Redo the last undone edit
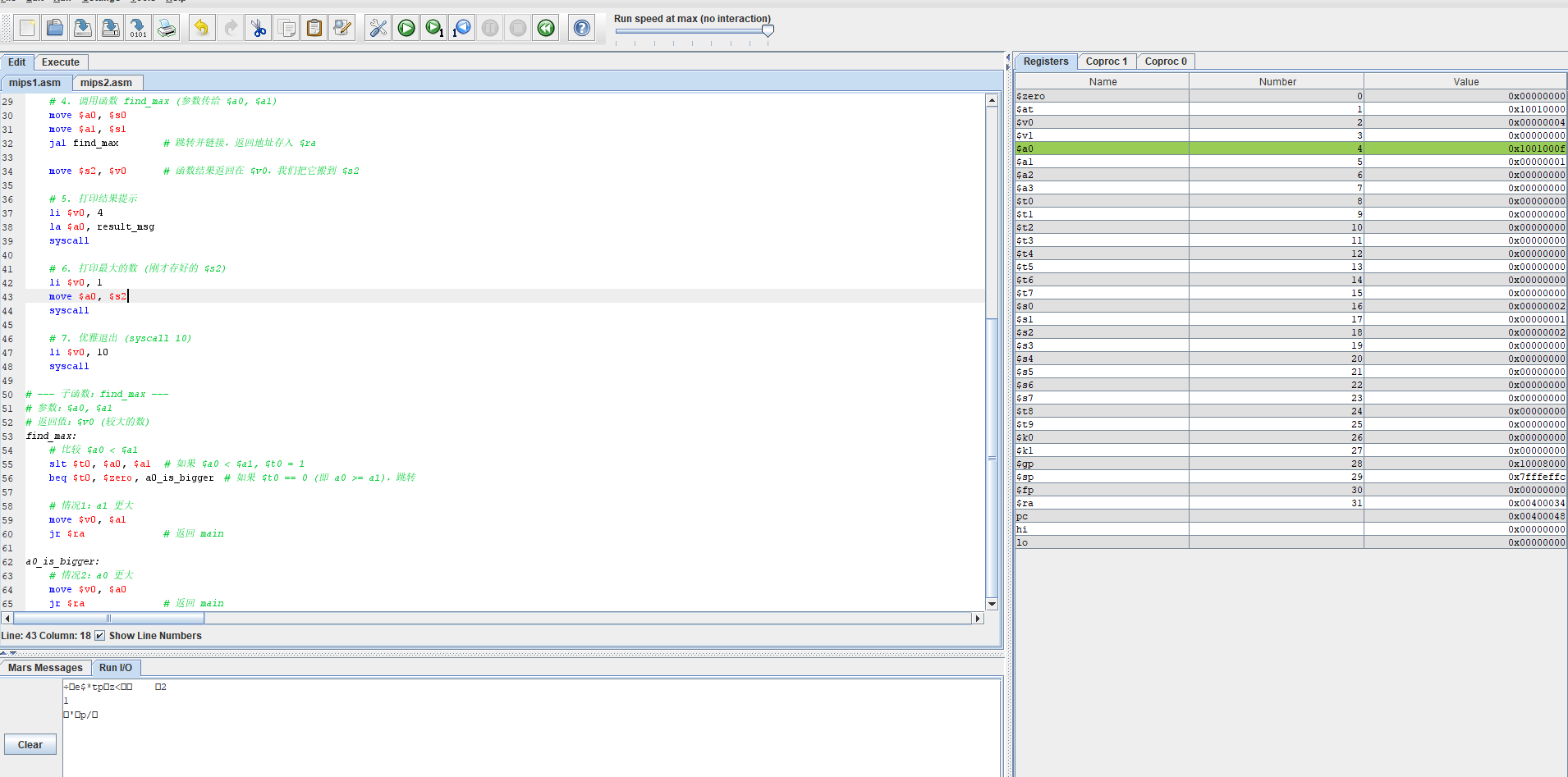Image resolution: width=1568 pixels, height=777 pixels. click(231, 29)
